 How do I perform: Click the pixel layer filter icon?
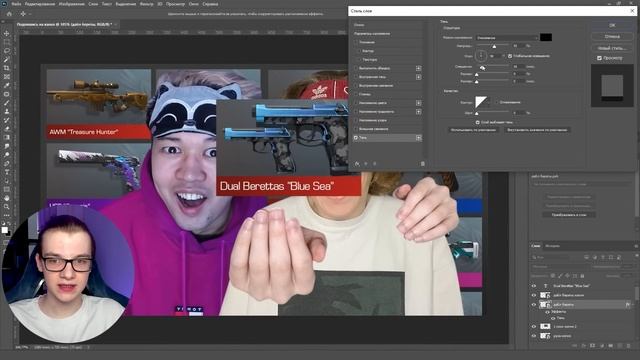pyautogui.click(x=587, y=257)
